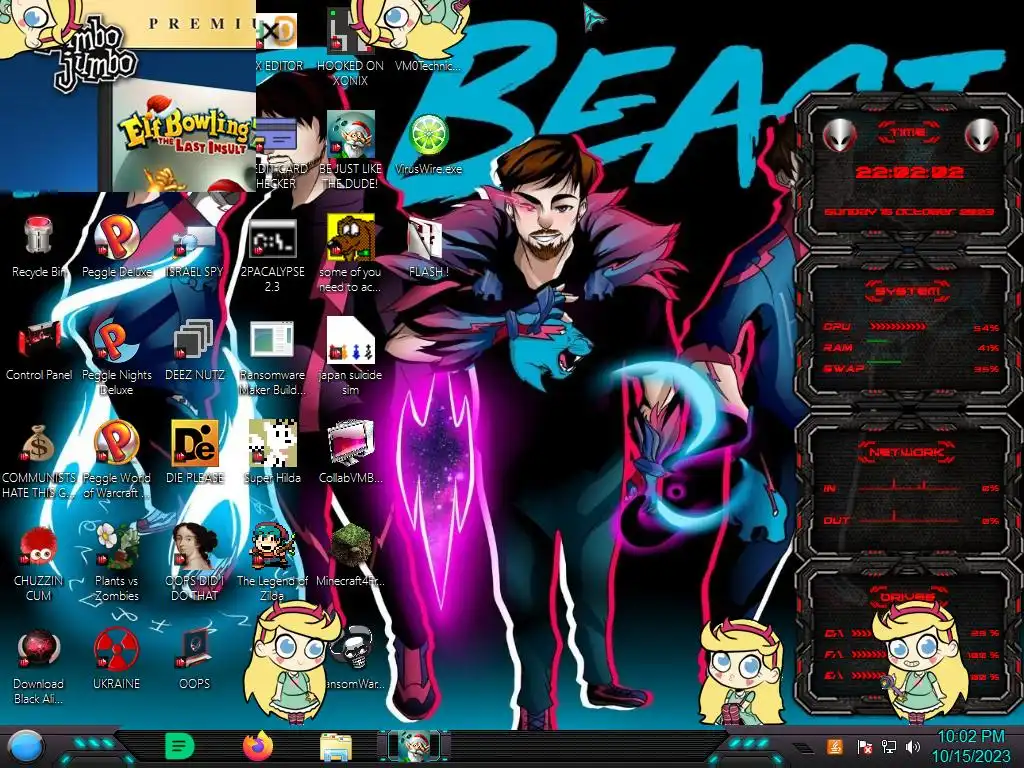Open the DIE PLEASE desktop icon

(x=194, y=443)
